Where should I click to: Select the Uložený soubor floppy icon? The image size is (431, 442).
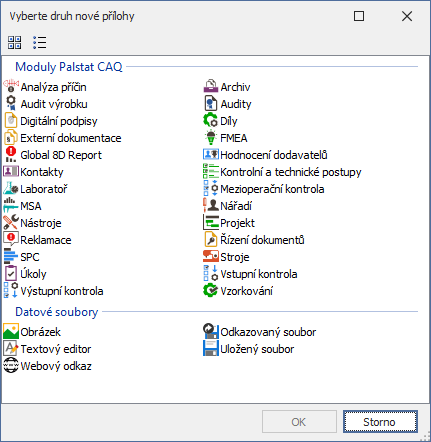point(211,349)
